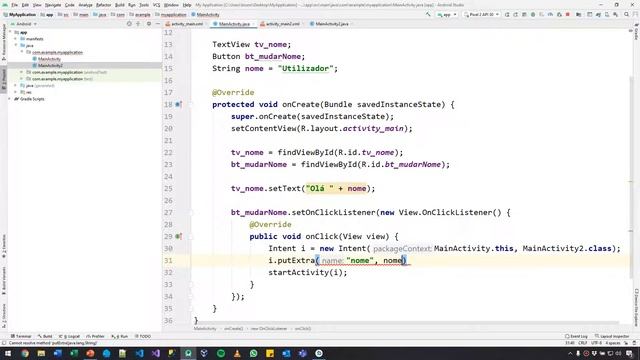Open the Pixel 2 API 30 device dropdown

point(482,14)
